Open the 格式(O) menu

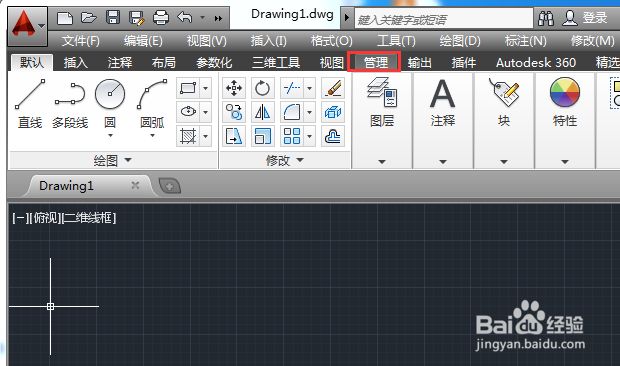331,41
